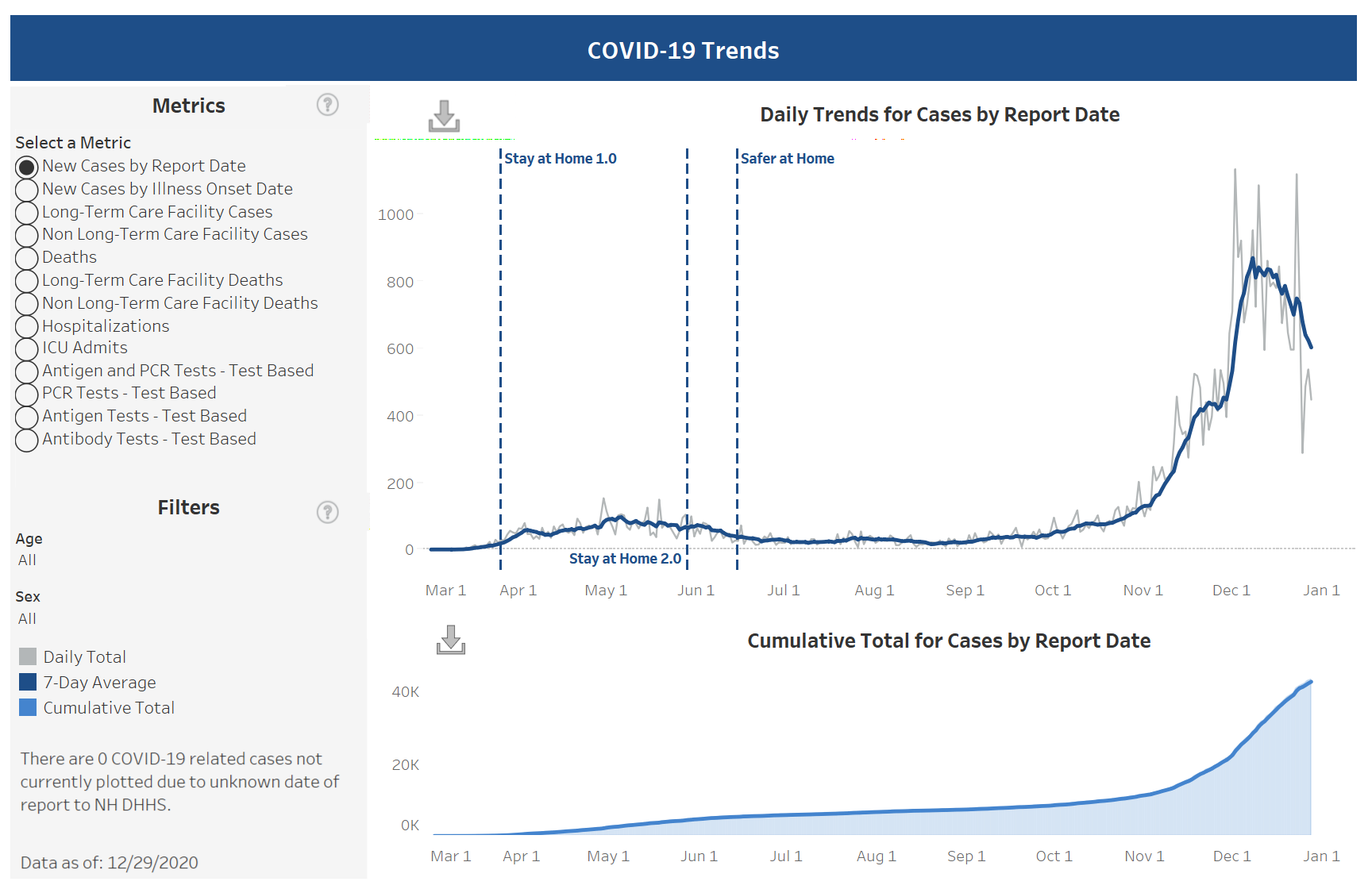
Task: Click download icon above Cumulative Total chart
Action: tap(450, 640)
